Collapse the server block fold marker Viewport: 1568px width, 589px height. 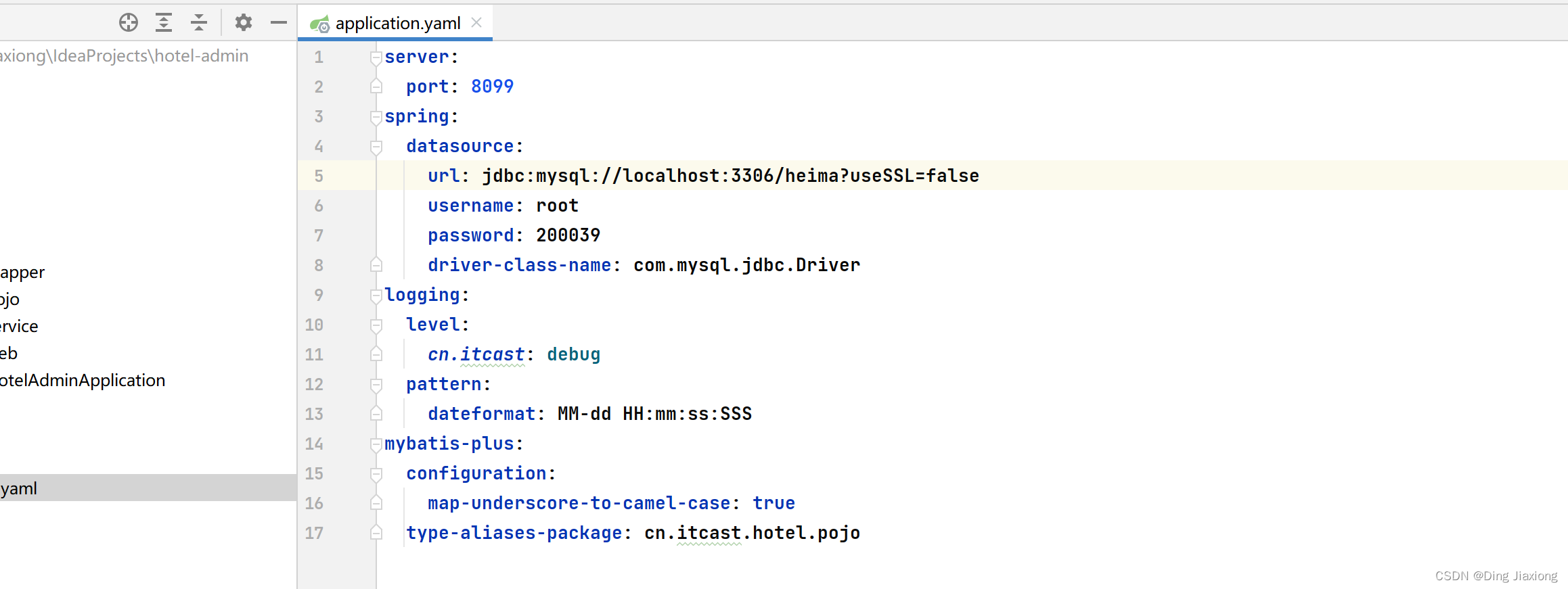click(x=376, y=57)
